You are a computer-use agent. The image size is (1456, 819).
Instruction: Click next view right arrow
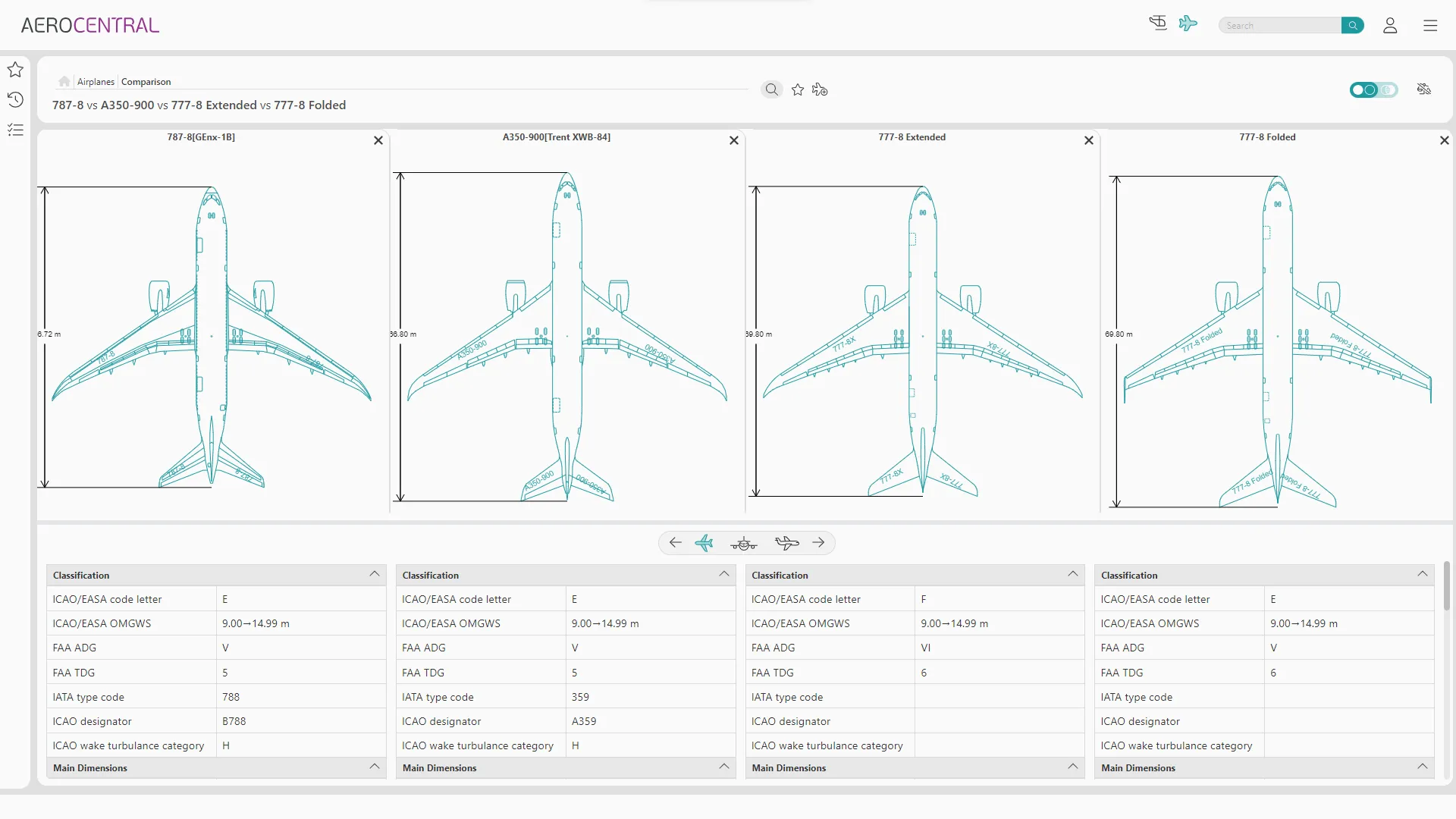[818, 543]
